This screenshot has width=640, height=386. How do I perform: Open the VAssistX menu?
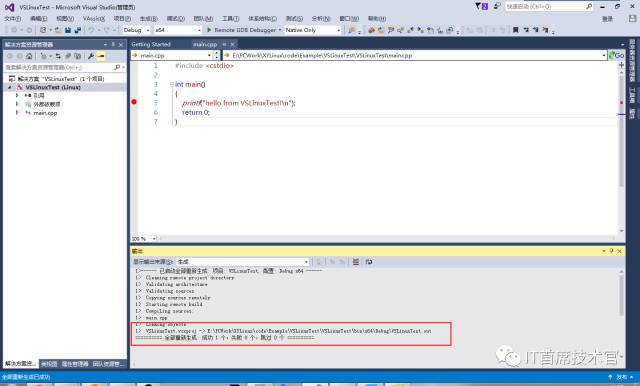click(94, 19)
